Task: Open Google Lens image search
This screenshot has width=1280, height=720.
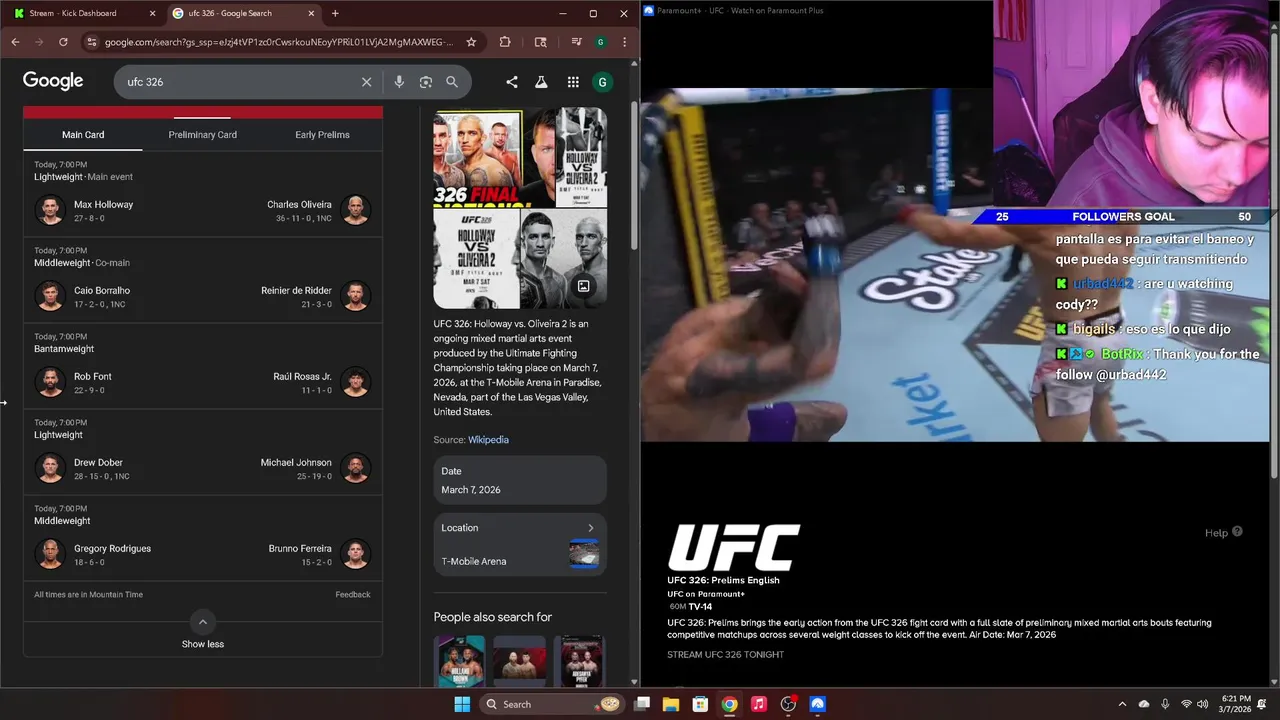Action: (426, 82)
